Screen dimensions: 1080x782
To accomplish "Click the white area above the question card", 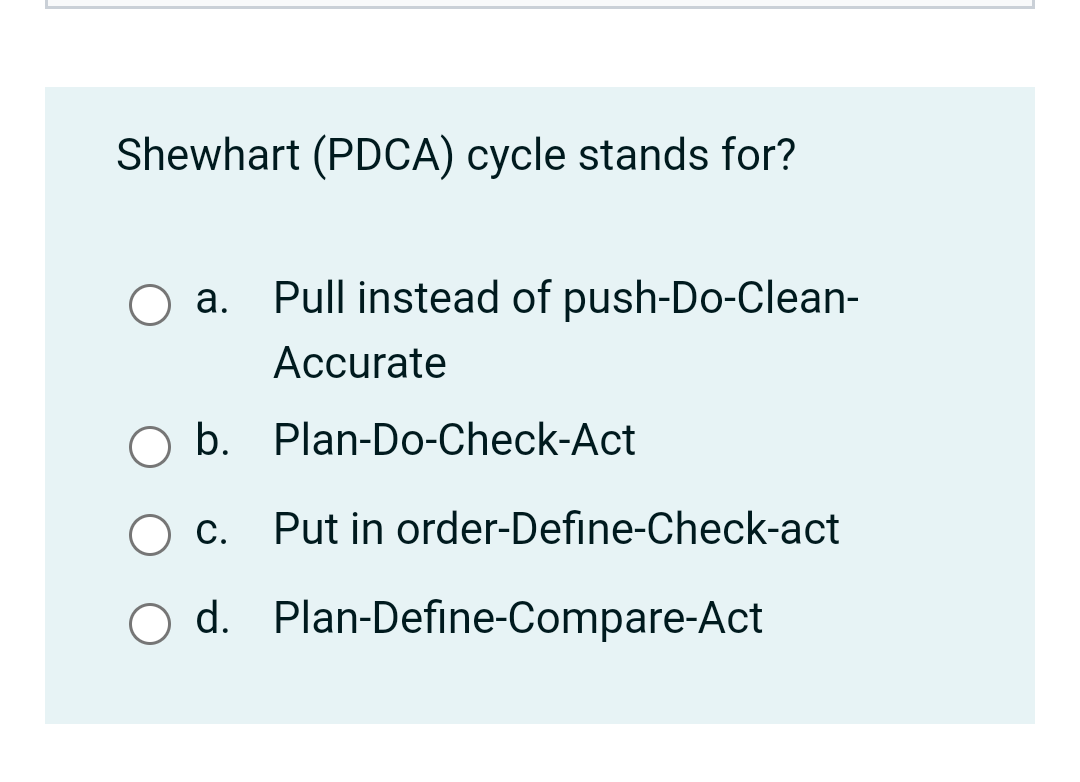I will tap(540, 50).
